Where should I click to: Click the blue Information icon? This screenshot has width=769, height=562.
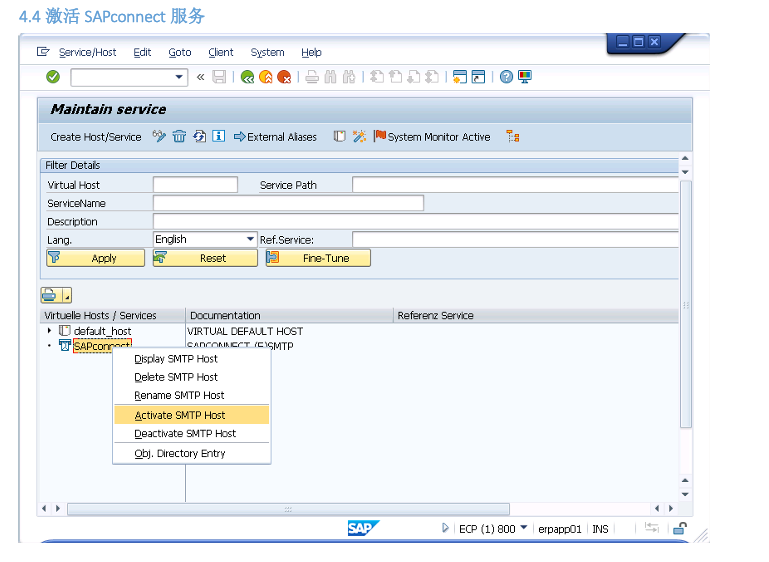point(219,136)
